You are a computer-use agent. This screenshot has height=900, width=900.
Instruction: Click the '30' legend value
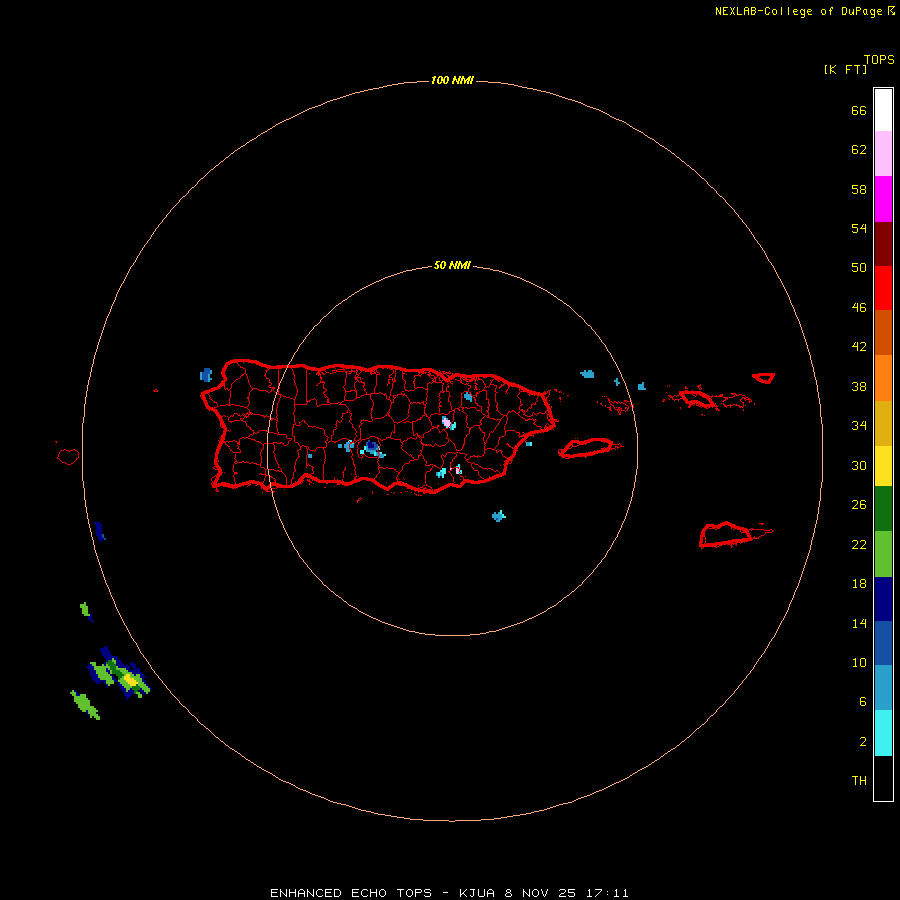[x=859, y=465]
